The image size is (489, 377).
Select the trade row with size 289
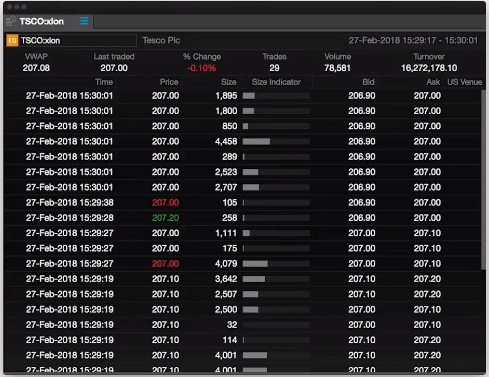point(242,157)
